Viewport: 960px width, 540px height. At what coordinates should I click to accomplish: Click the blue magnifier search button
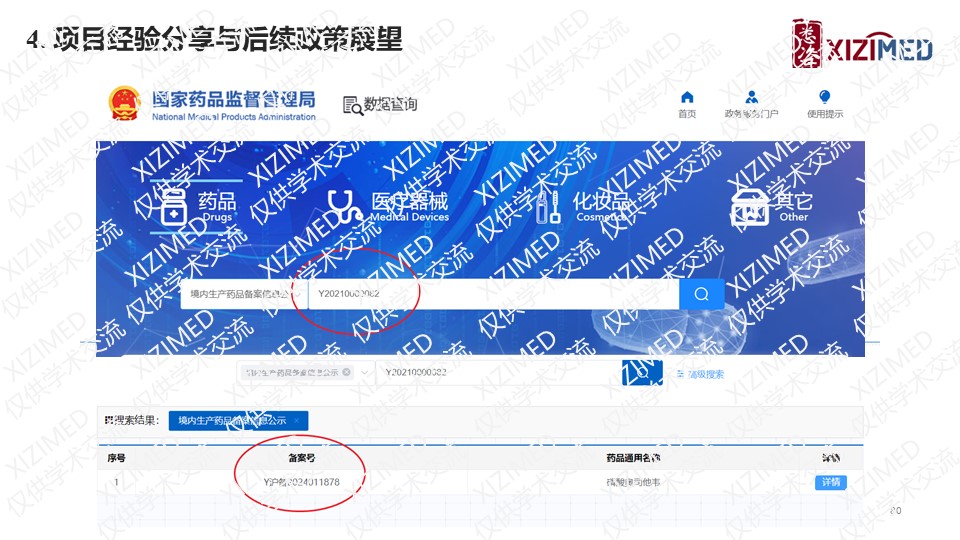click(x=701, y=294)
